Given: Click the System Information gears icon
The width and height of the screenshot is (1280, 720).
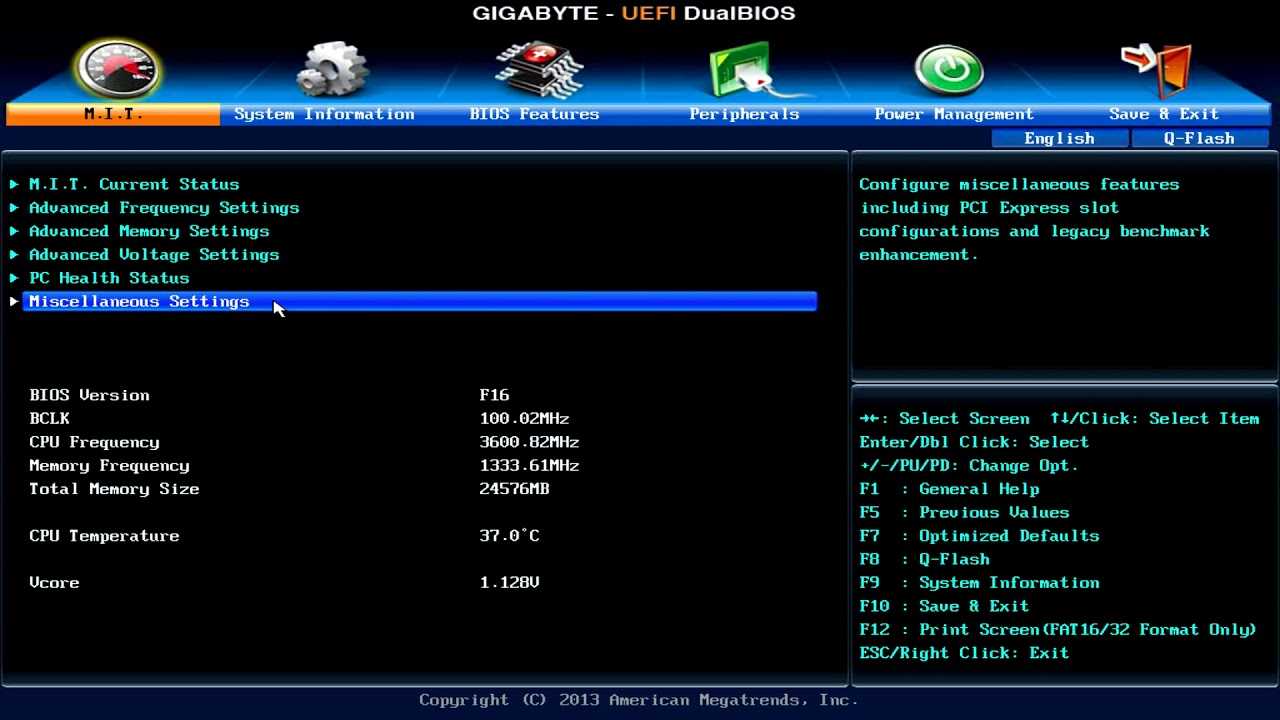Looking at the screenshot, I should click(x=332, y=69).
